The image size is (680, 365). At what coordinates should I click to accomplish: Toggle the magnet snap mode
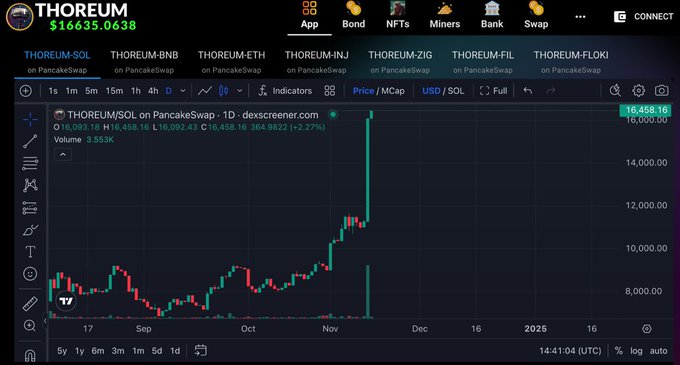point(30,356)
